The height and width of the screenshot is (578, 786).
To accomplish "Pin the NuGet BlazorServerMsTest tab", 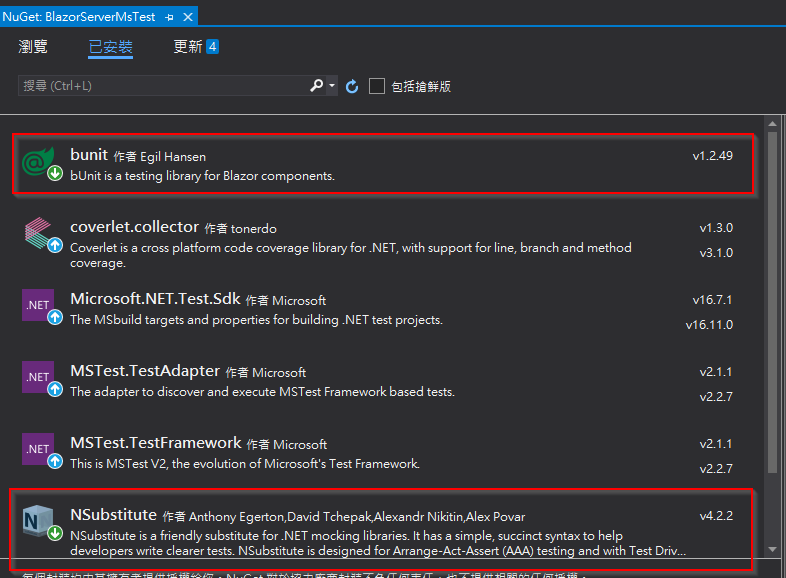I will pos(169,17).
